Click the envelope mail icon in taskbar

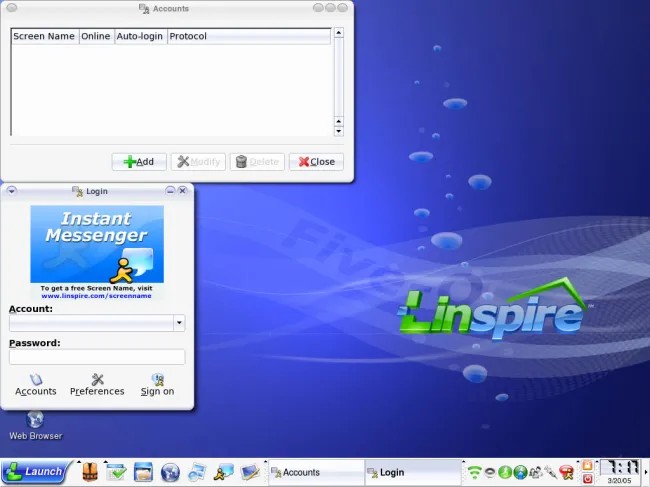click(250, 472)
